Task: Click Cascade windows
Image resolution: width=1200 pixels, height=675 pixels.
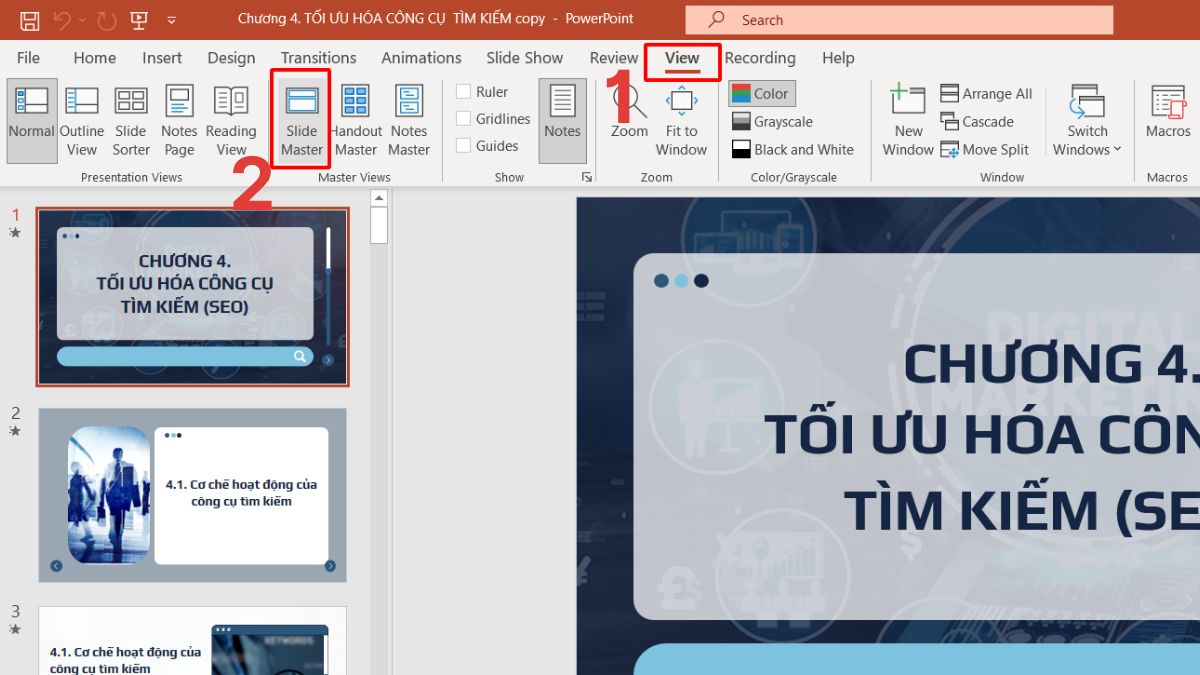Action: click(x=977, y=122)
